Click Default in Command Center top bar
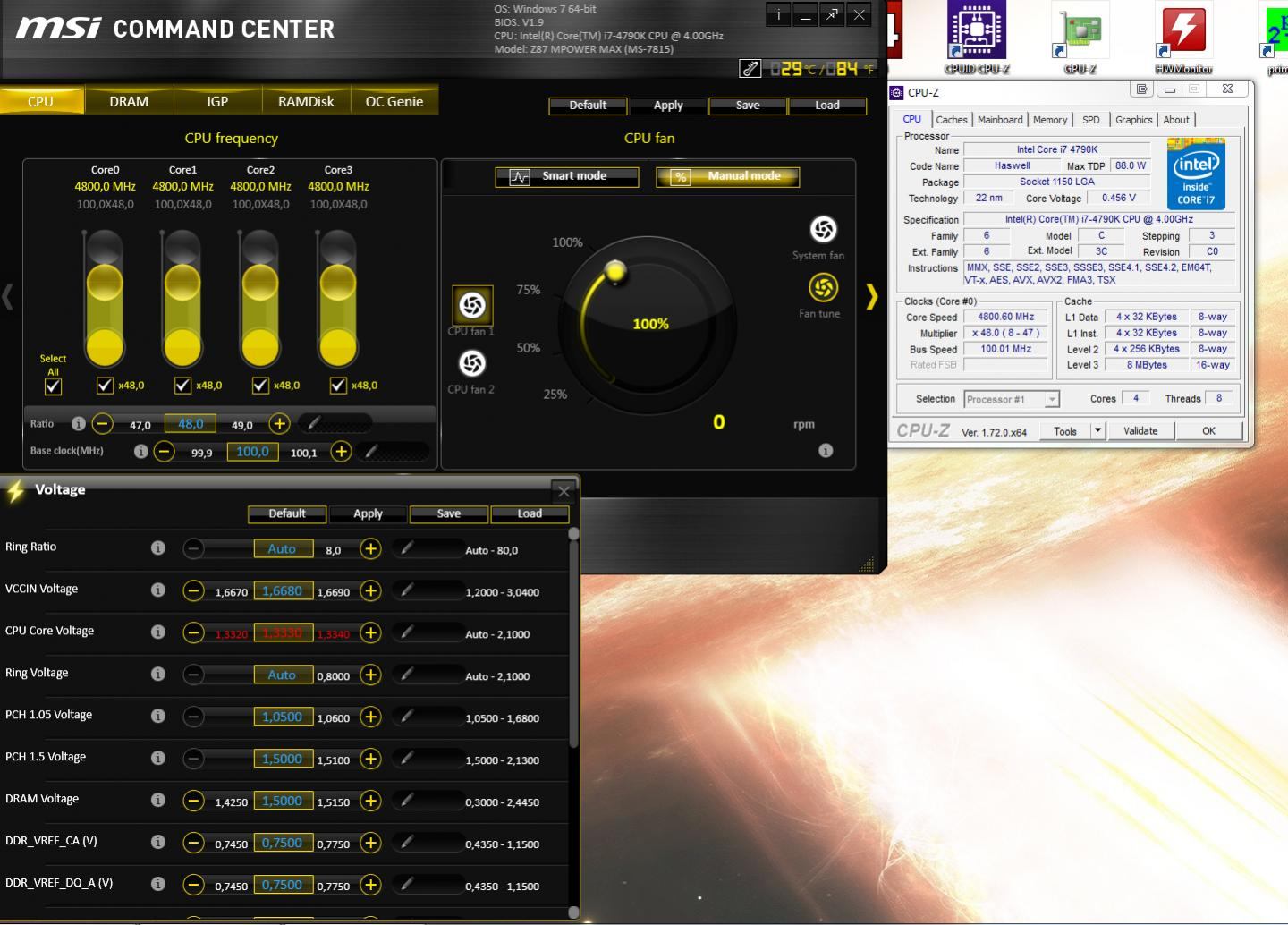1288x925 pixels. coord(588,106)
